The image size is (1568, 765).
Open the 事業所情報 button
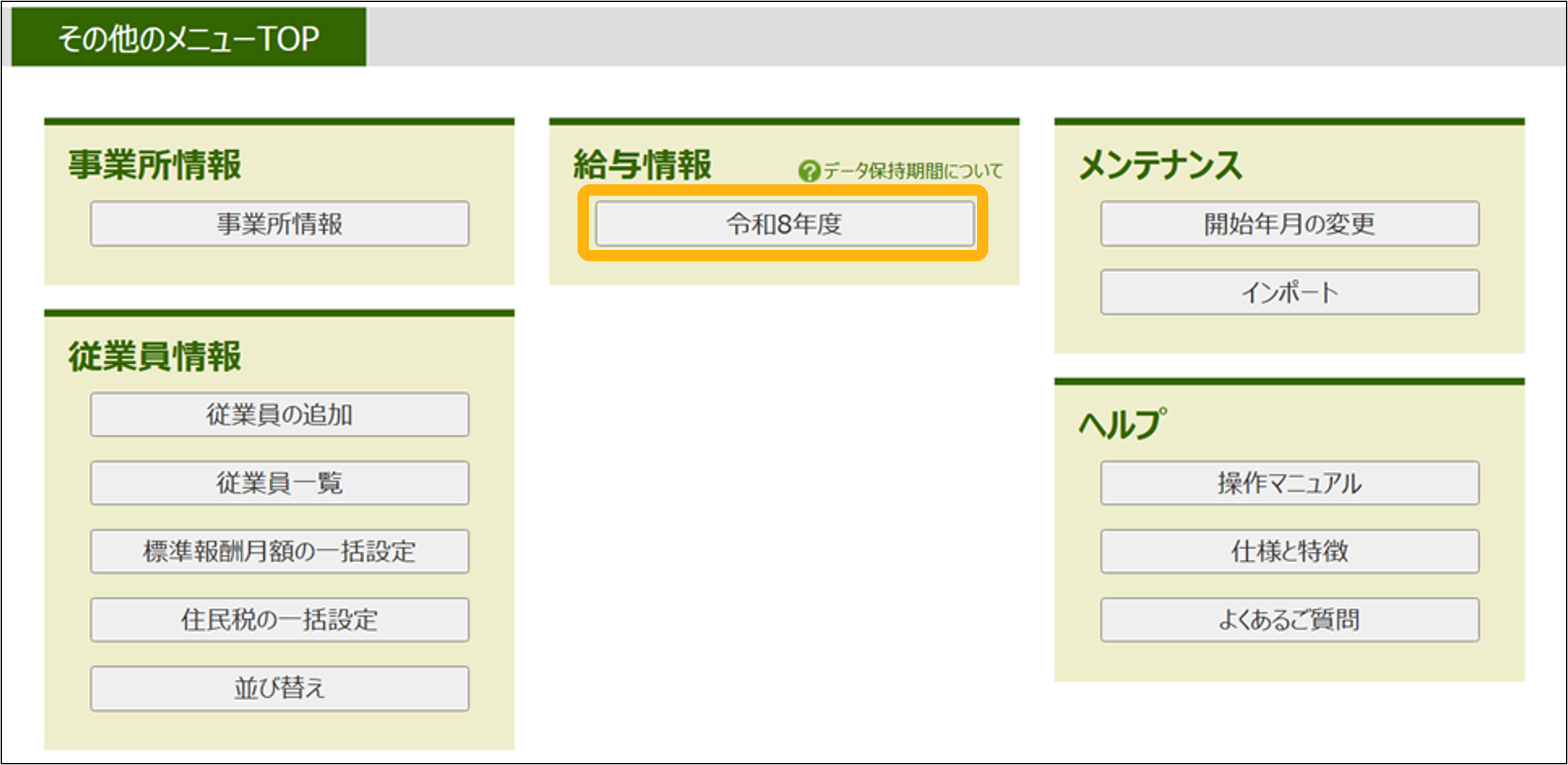279,224
